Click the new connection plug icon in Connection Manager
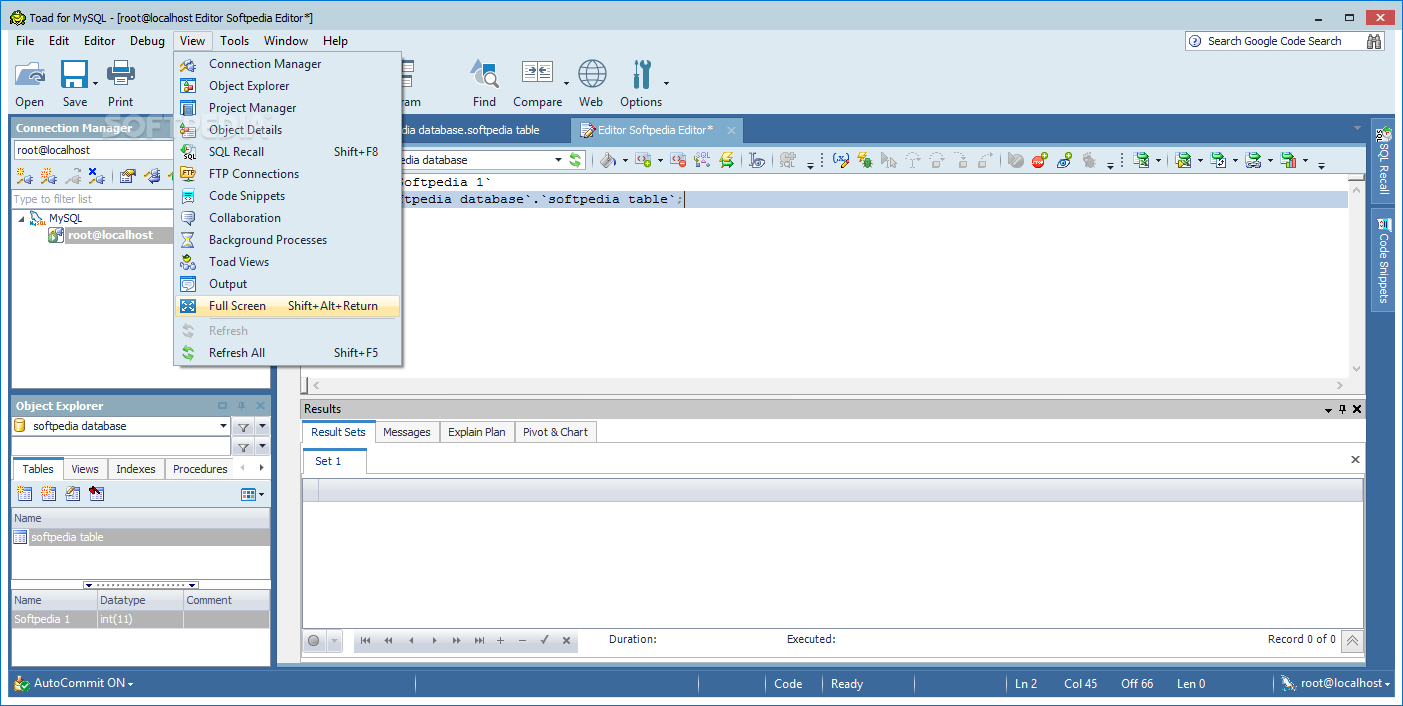 24,176
